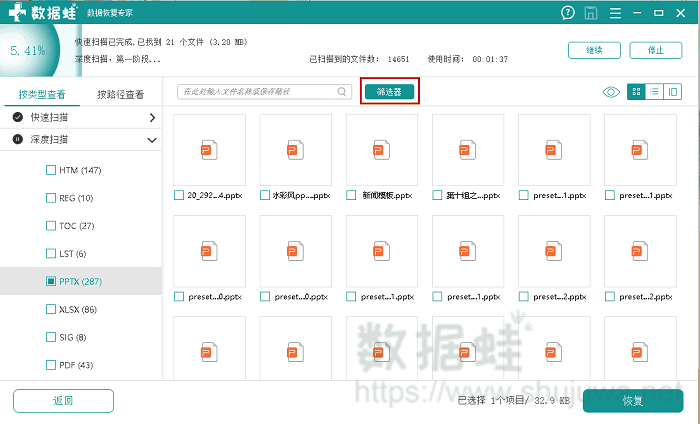Tick the LST (6) checkbox

point(51,254)
